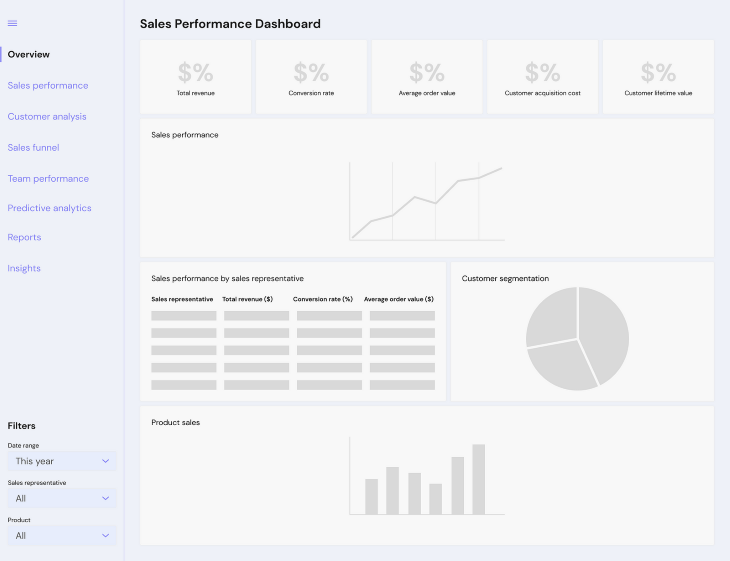
Task: Click the Sales representative column header
Action: coord(182,299)
